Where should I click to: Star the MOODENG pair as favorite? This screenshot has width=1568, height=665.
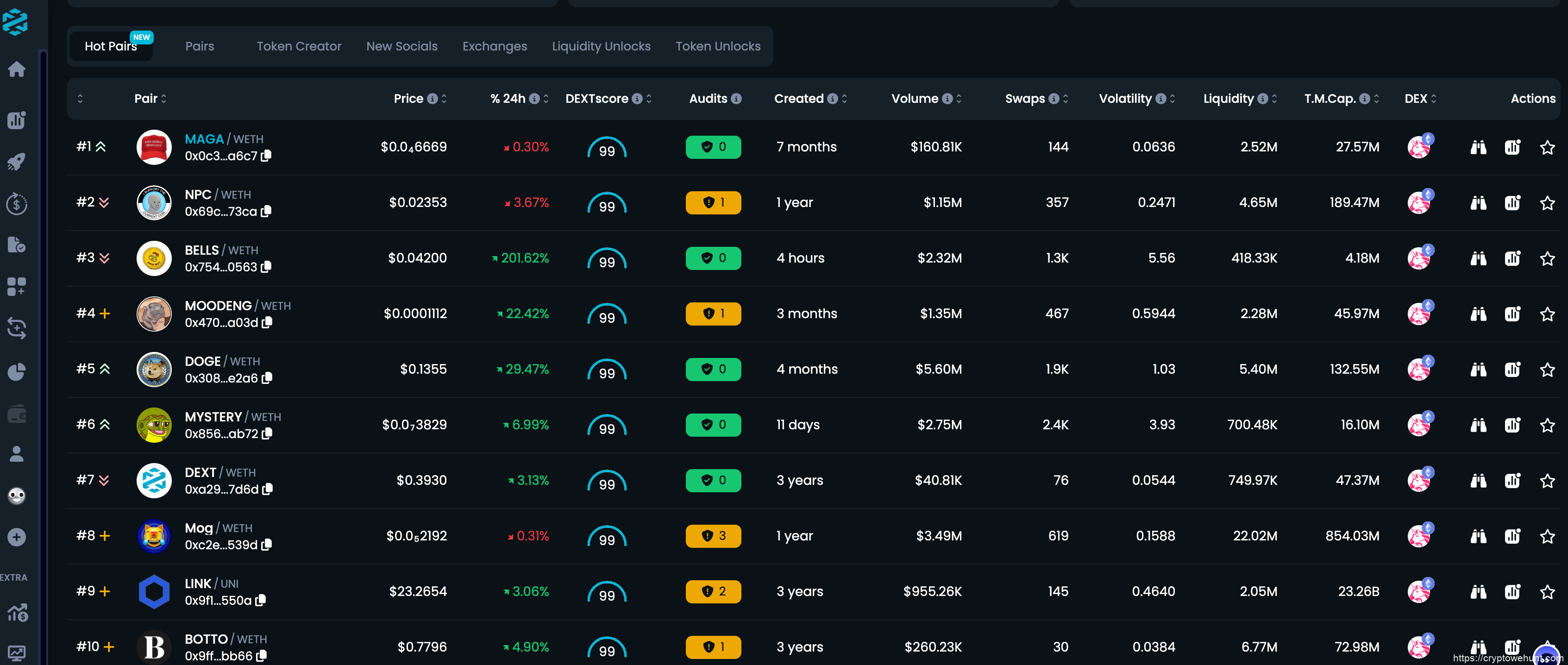1547,314
